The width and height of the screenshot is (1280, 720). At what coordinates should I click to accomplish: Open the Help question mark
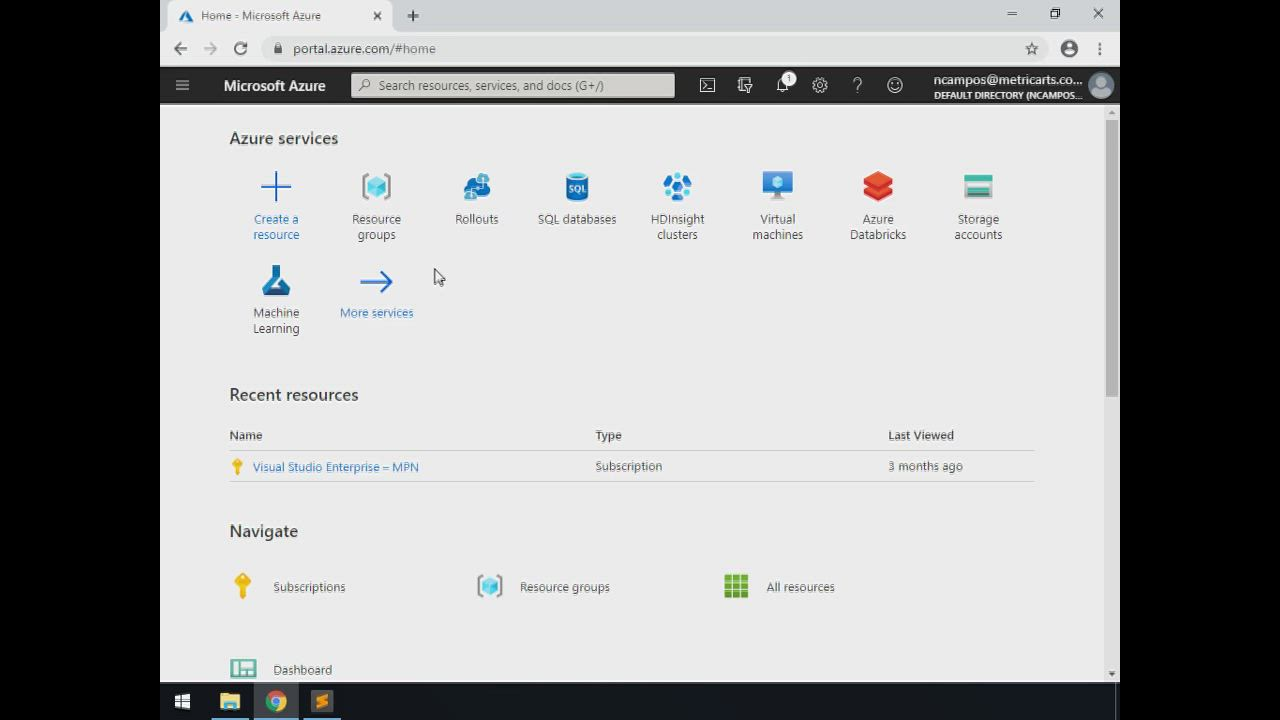tap(857, 85)
